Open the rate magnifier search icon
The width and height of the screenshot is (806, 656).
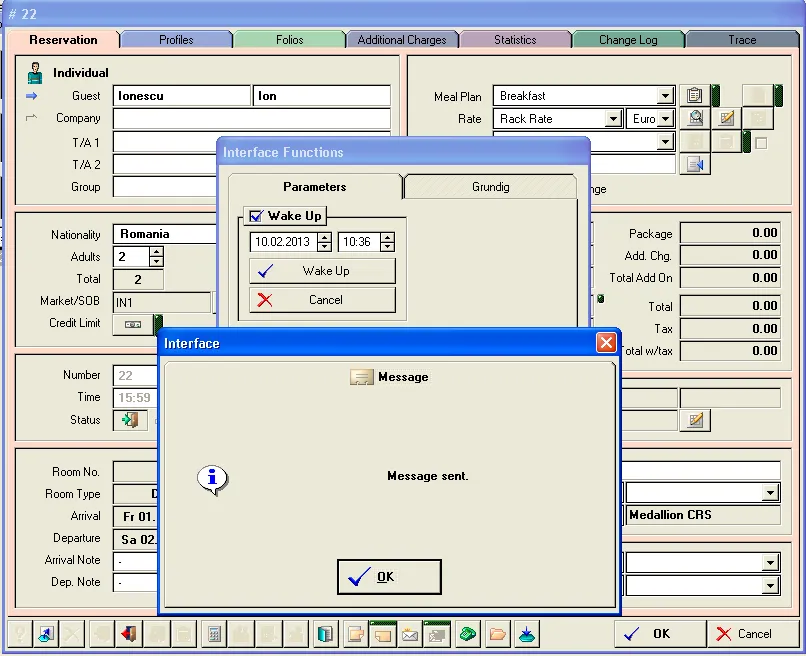coord(694,118)
